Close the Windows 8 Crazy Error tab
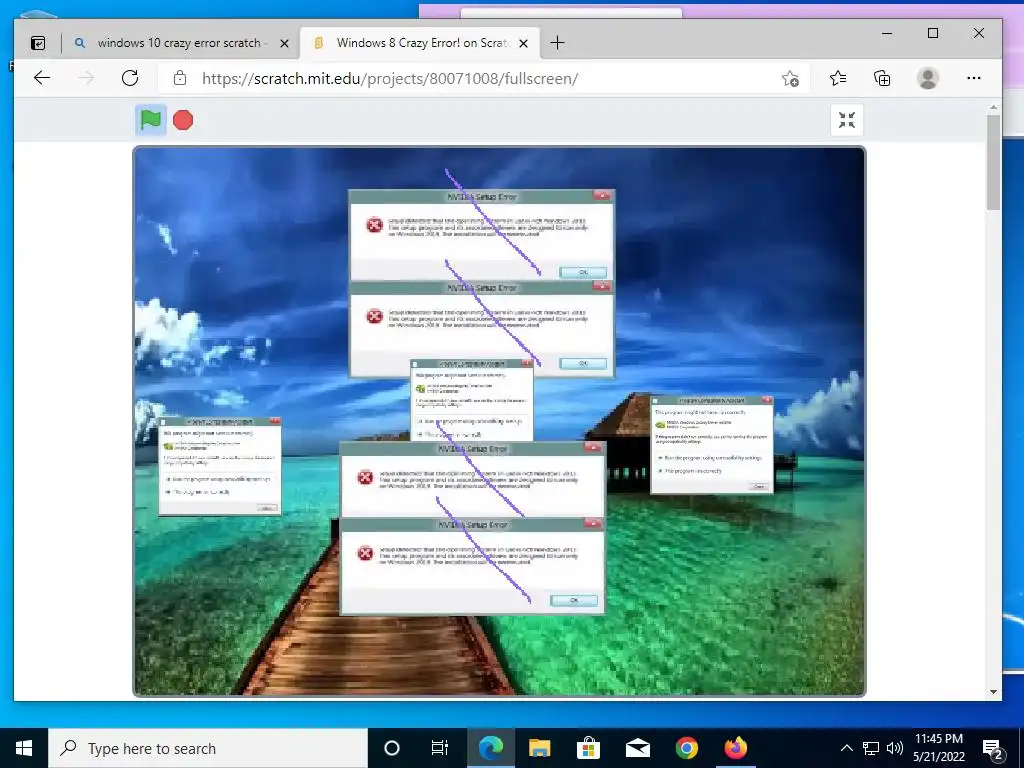The height and width of the screenshot is (768, 1024). tap(523, 43)
